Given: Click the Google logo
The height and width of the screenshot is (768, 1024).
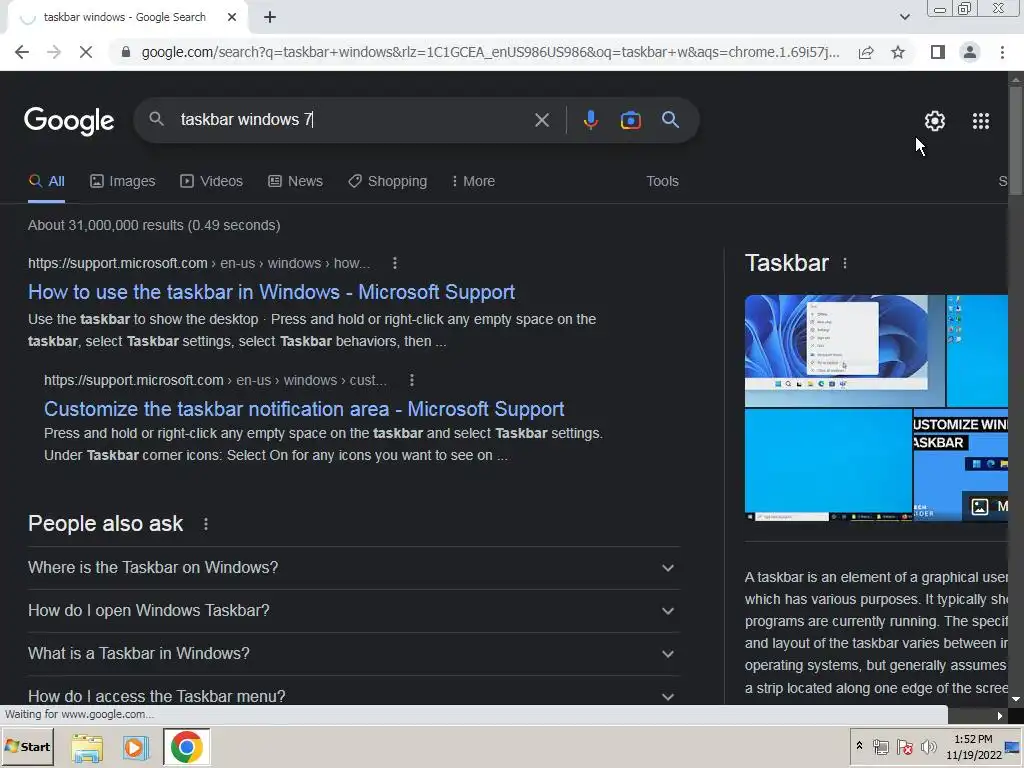Looking at the screenshot, I should tap(69, 121).
